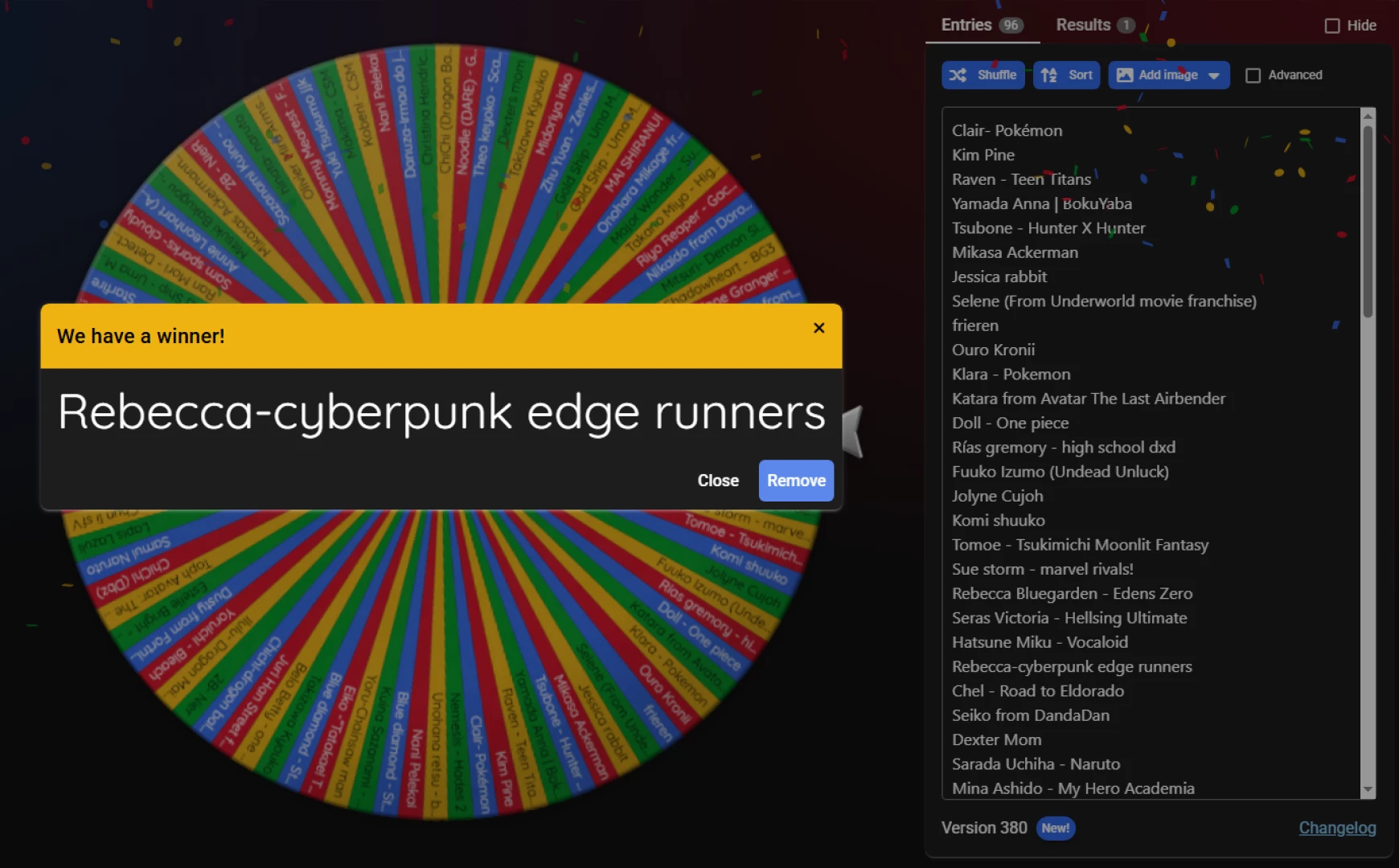Open the Add image dropdown
The image size is (1399, 868).
click(1169, 75)
